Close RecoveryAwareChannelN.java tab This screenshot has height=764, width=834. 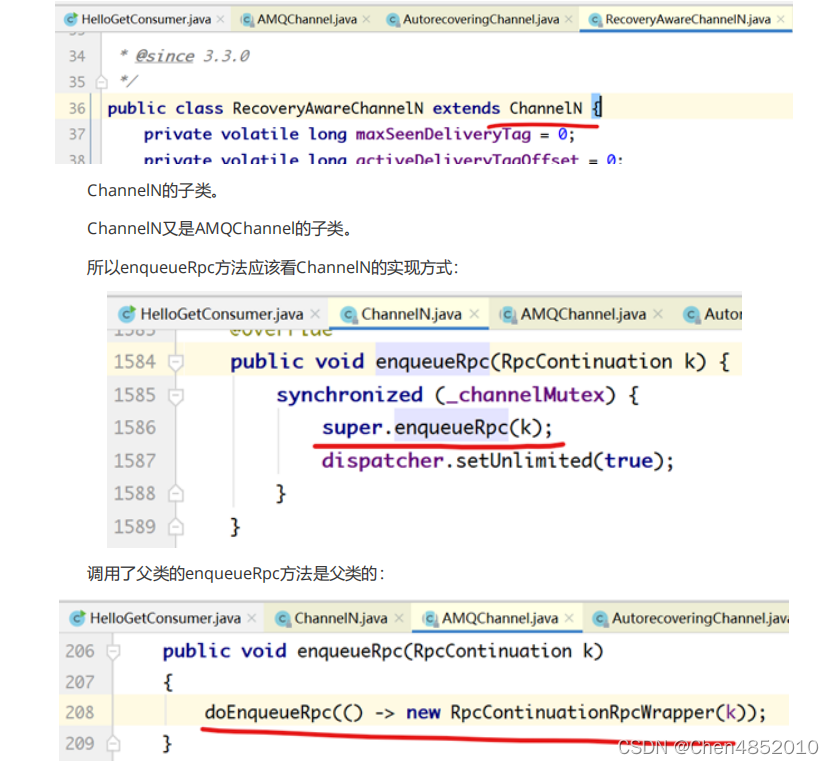click(x=780, y=20)
